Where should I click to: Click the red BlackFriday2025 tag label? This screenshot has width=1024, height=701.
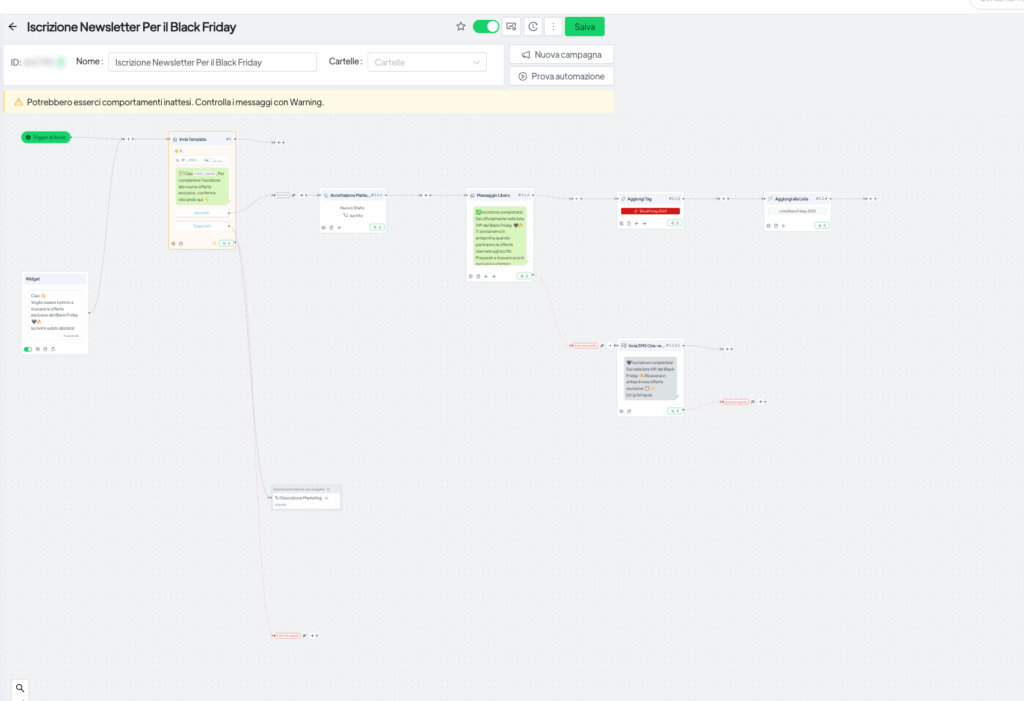(650, 211)
